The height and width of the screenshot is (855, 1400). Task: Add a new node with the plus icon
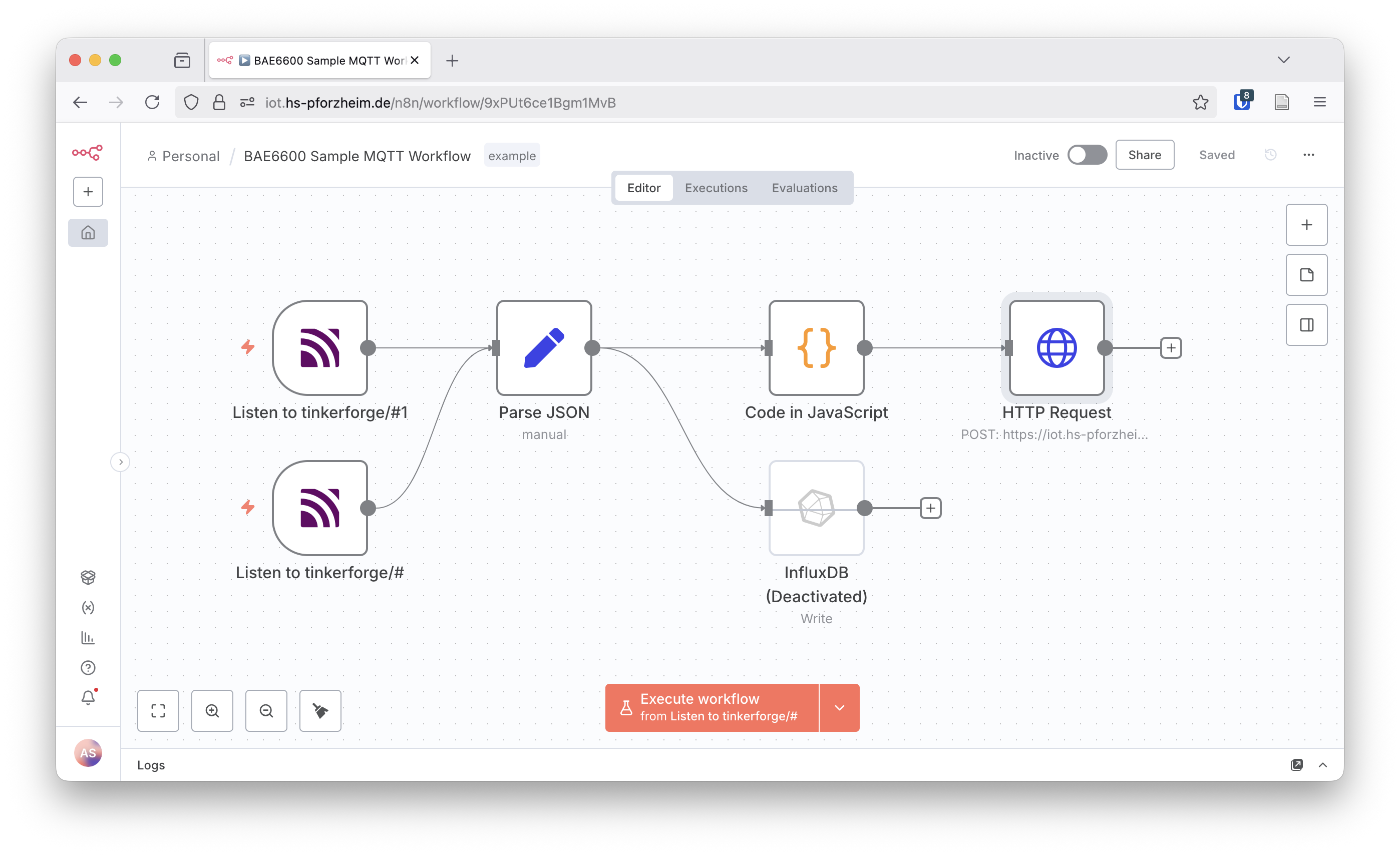point(1307,224)
